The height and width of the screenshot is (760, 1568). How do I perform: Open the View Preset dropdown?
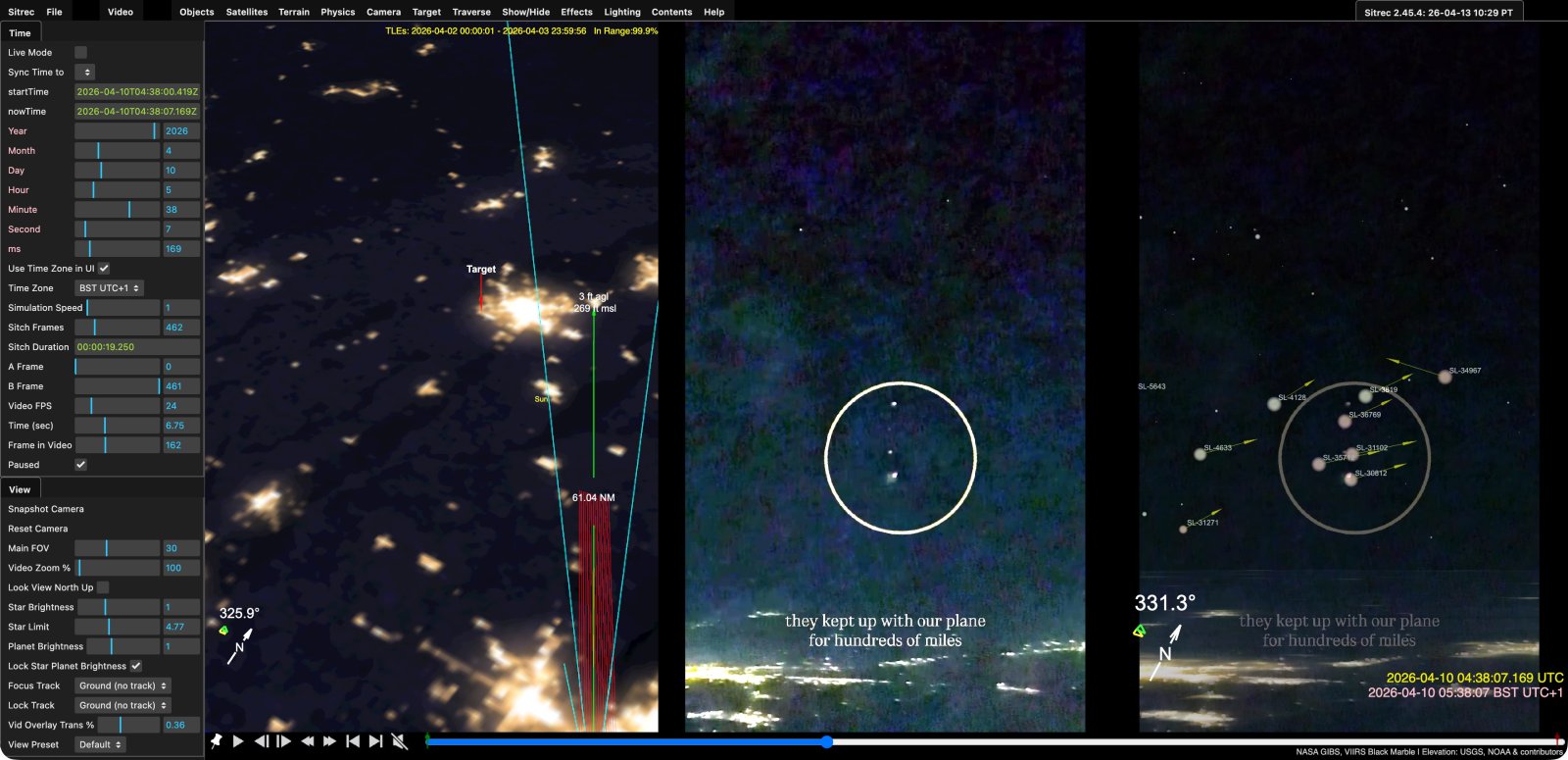(x=100, y=744)
